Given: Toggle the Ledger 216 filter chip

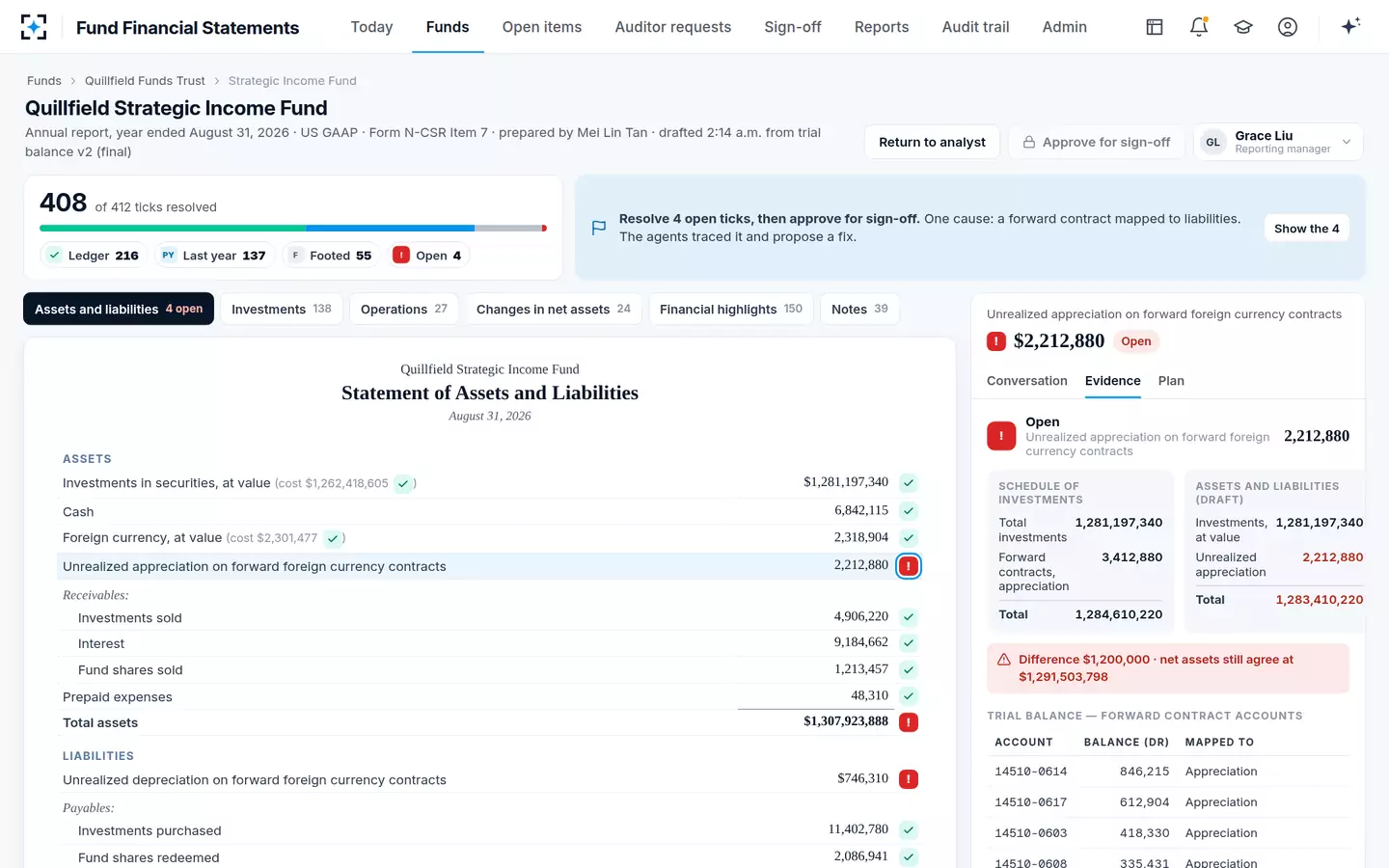Looking at the screenshot, I should (94, 256).
